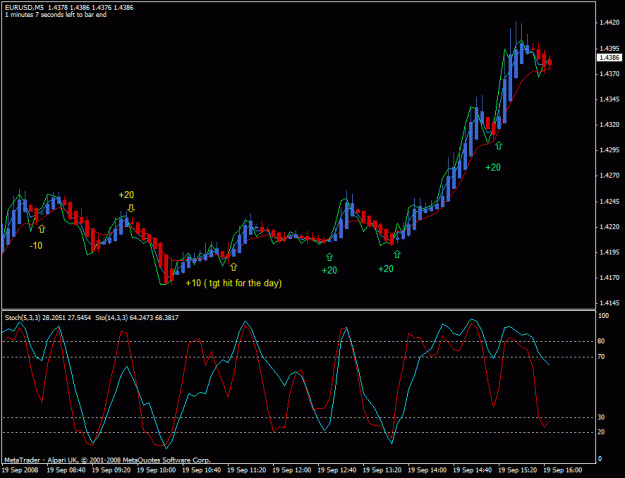The image size is (625, 478).
Task: Select the yellow down arrow below yellow +20
Action: tap(131, 209)
